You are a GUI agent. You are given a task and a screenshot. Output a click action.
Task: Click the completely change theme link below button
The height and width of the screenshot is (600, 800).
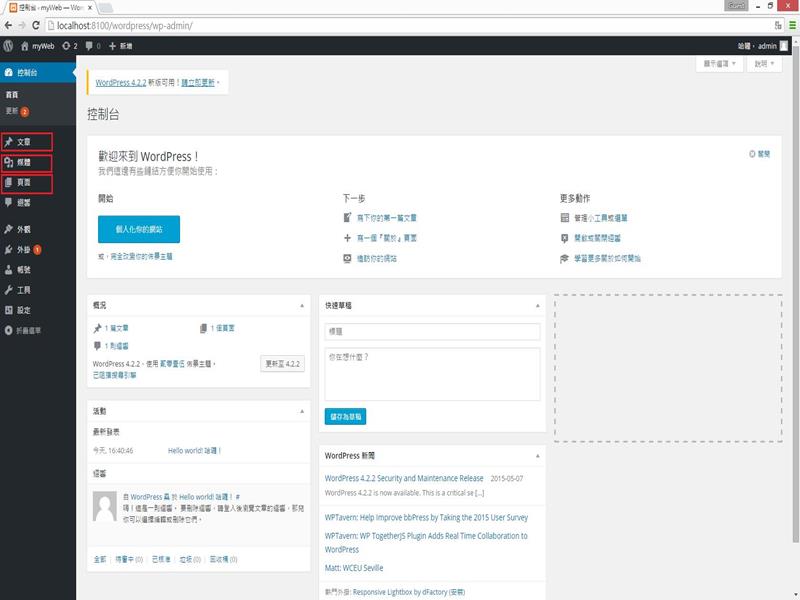142,256
